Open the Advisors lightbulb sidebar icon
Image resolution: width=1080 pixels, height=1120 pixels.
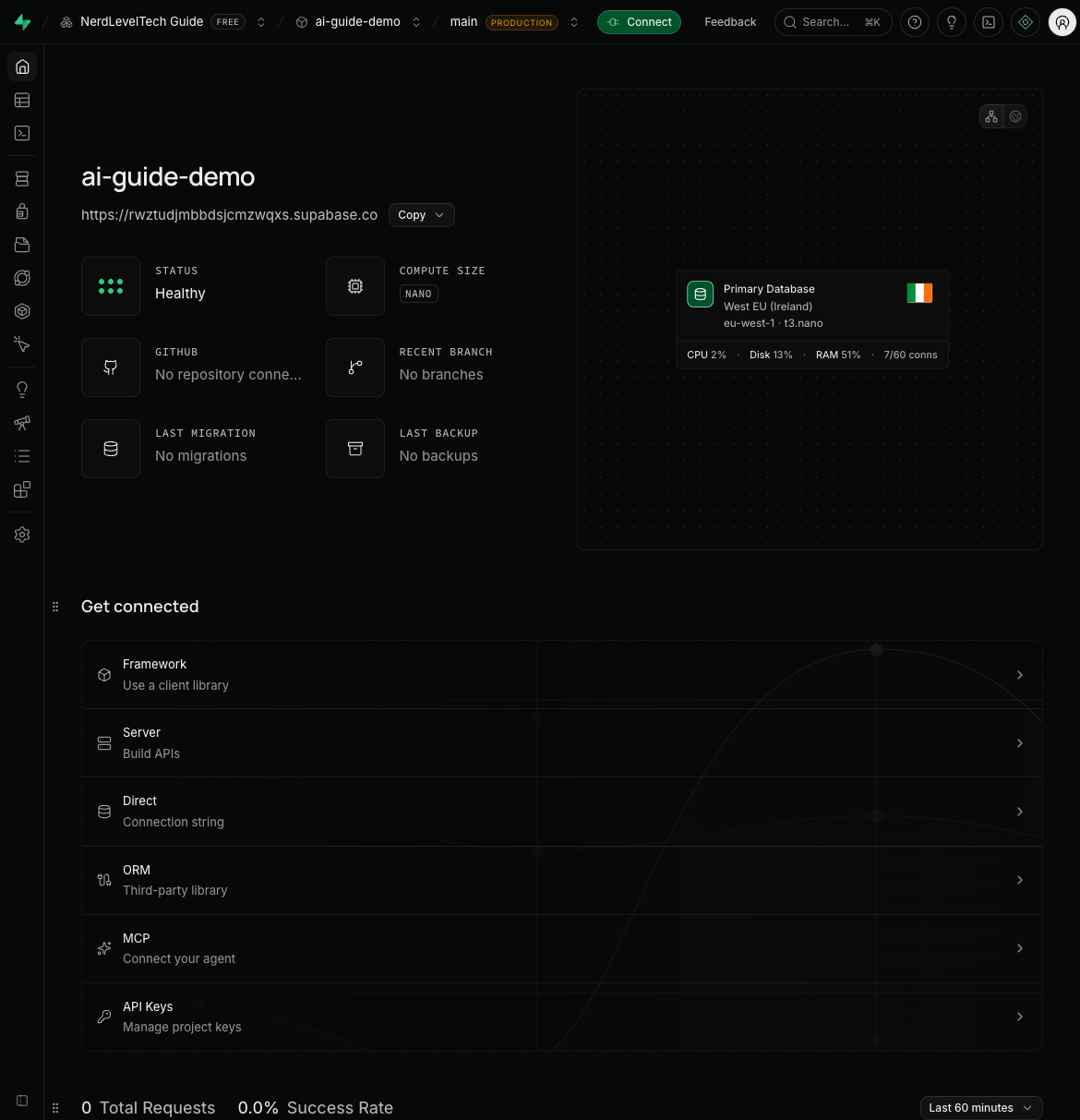[22, 389]
